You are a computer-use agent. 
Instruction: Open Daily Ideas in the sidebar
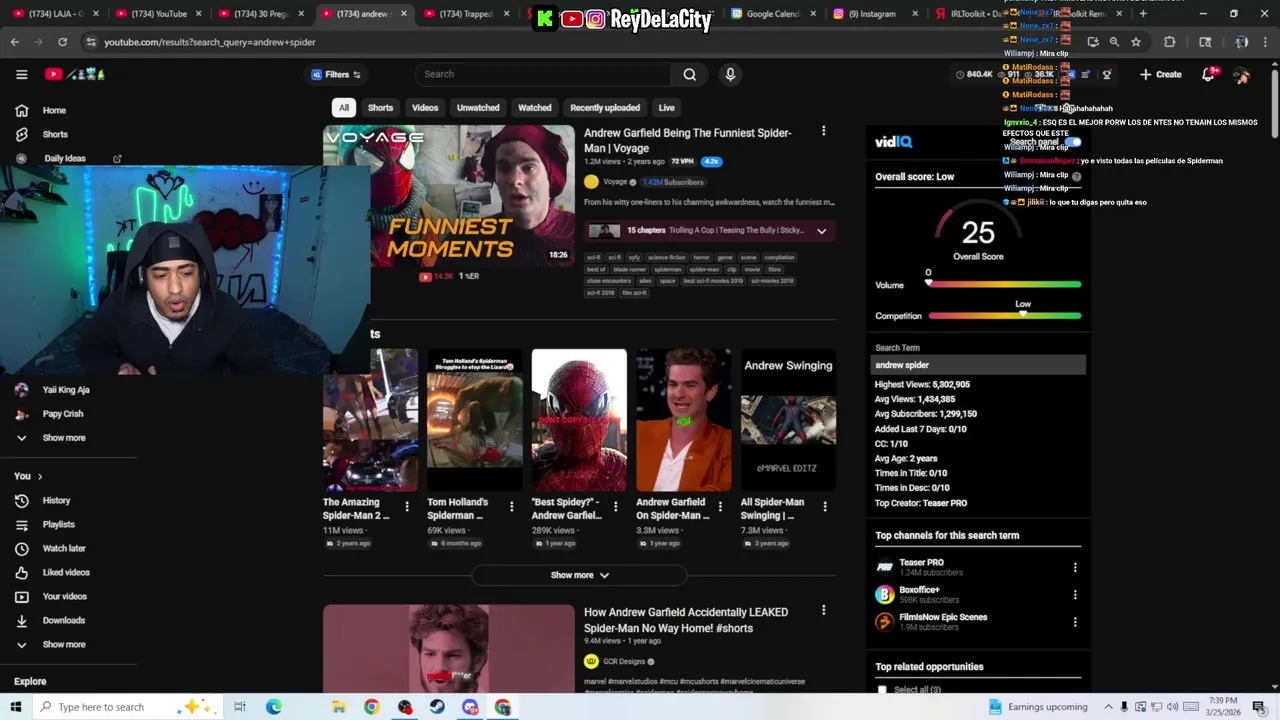coord(65,158)
